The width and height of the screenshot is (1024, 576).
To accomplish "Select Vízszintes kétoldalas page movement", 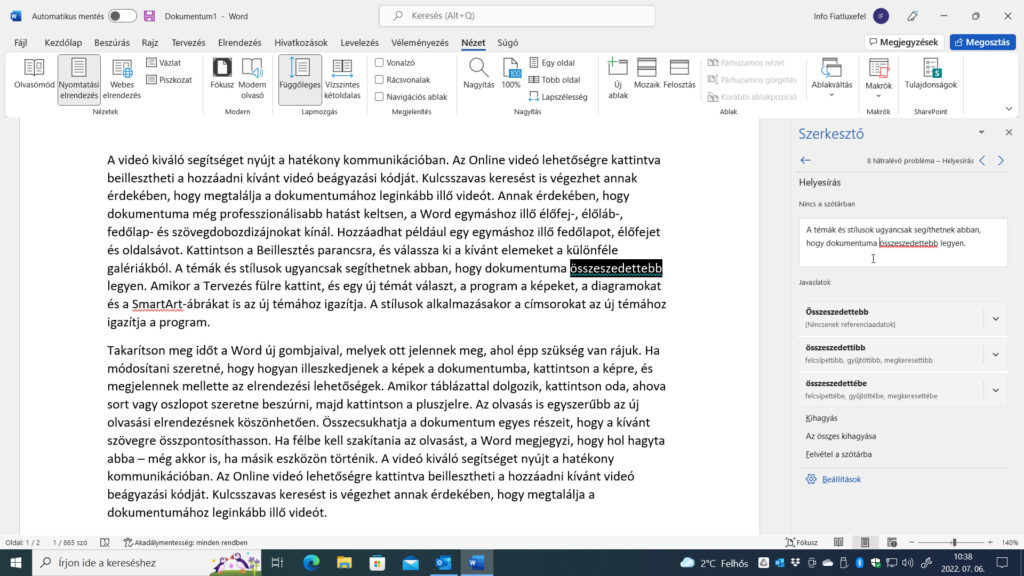I will click(x=342, y=79).
